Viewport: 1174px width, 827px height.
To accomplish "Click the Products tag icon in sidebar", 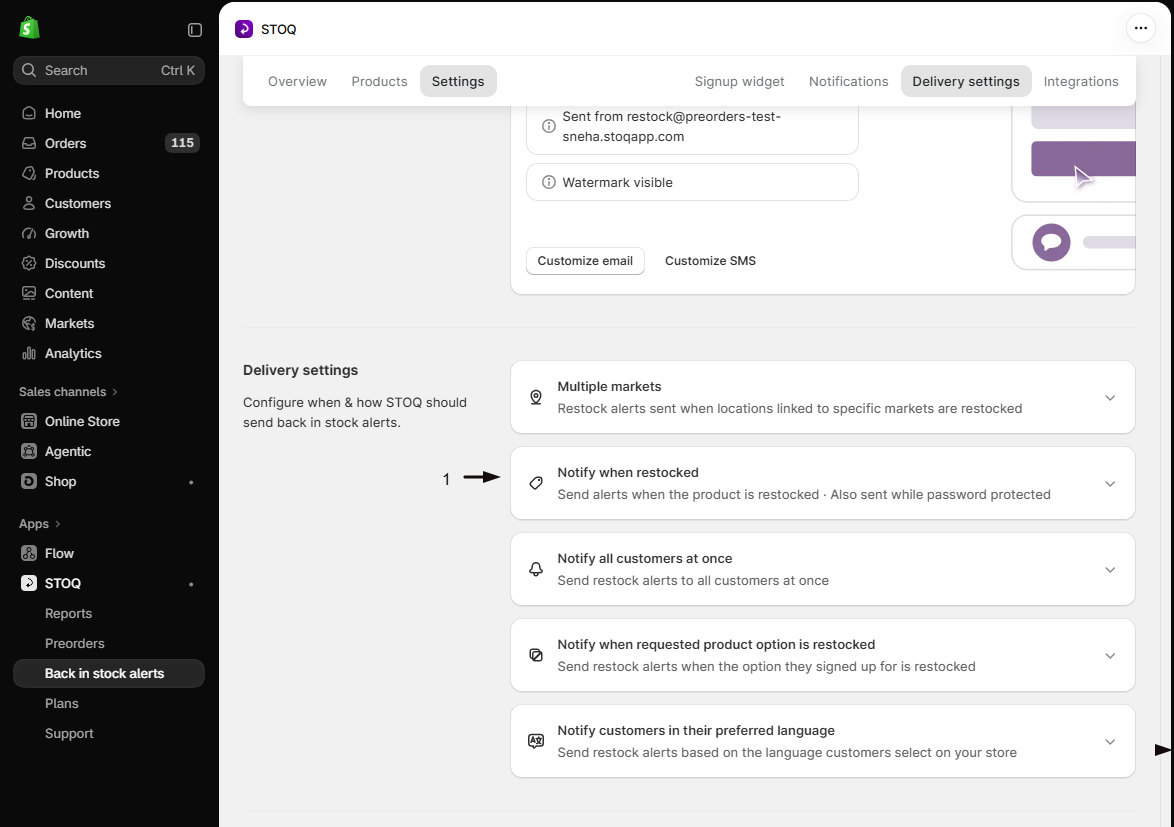I will [29, 173].
